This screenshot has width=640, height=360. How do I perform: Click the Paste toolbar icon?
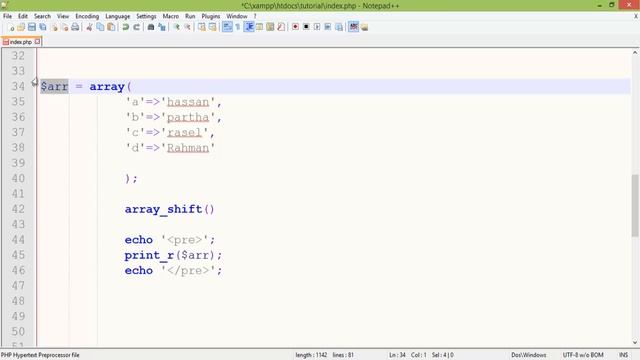point(111,27)
